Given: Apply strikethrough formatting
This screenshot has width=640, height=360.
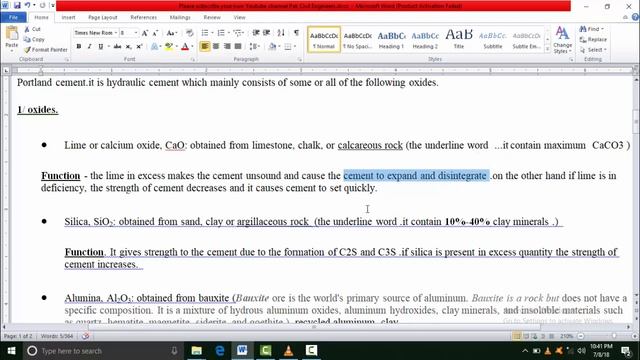Looking at the screenshot, I should tap(118, 47).
